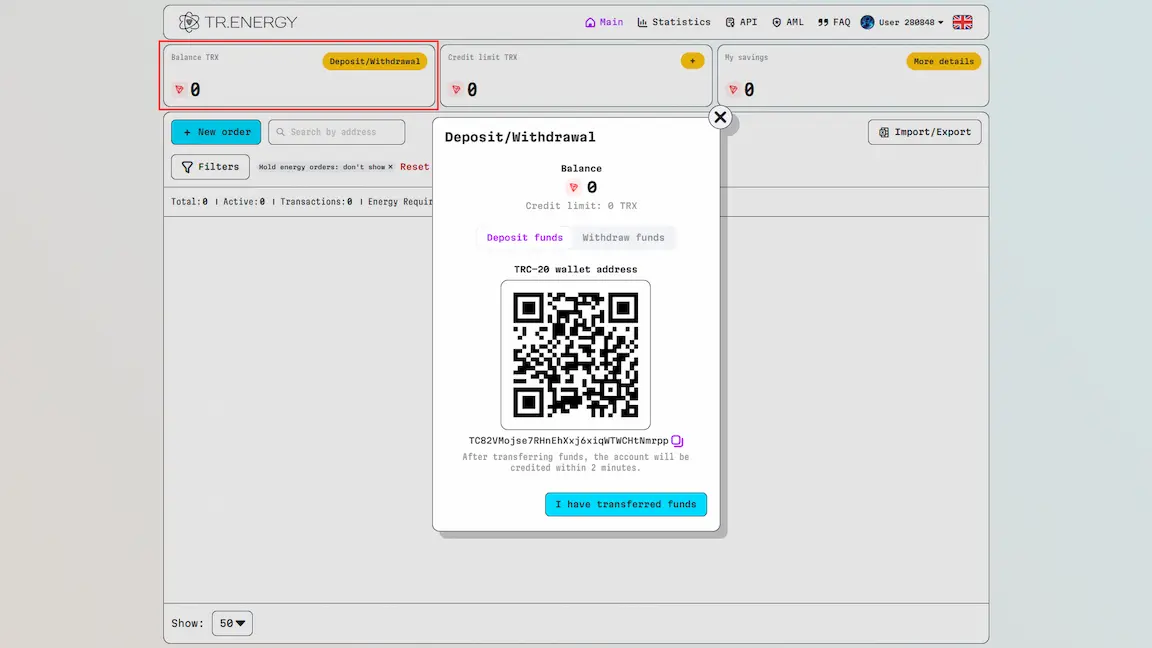Image resolution: width=1152 pixels, height=648 pixels.
Task: Switch to the Withdraw funds tab
Action: tap(623, 237)
